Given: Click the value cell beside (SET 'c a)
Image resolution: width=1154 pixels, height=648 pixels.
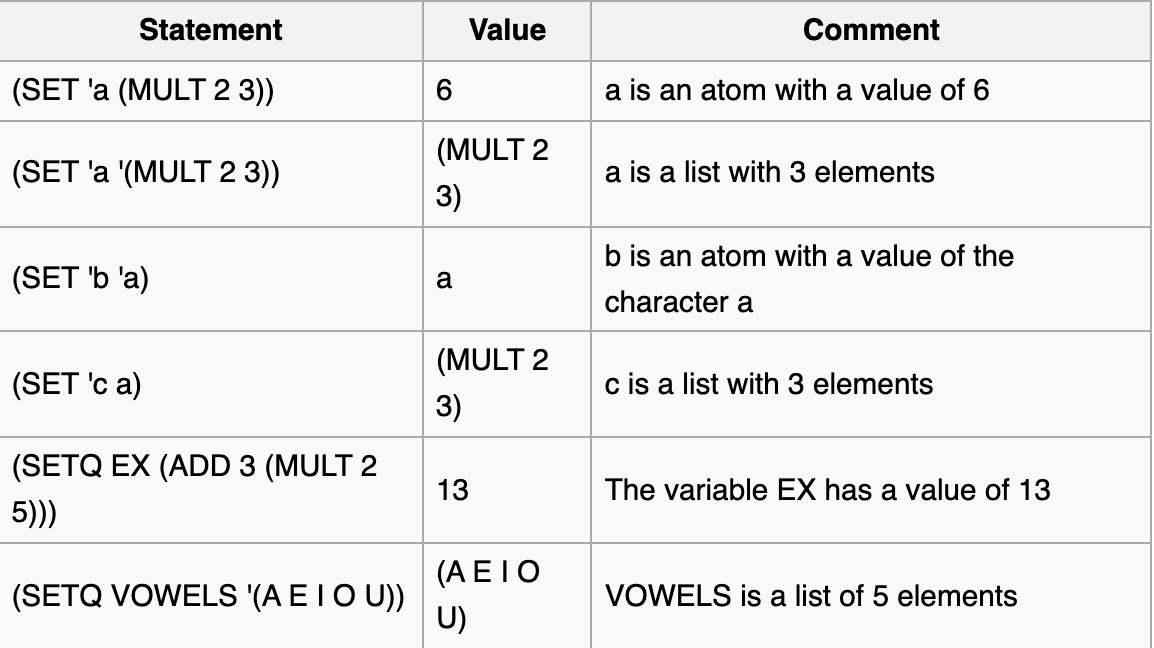Looking at the screenshot, I should 492,385.
